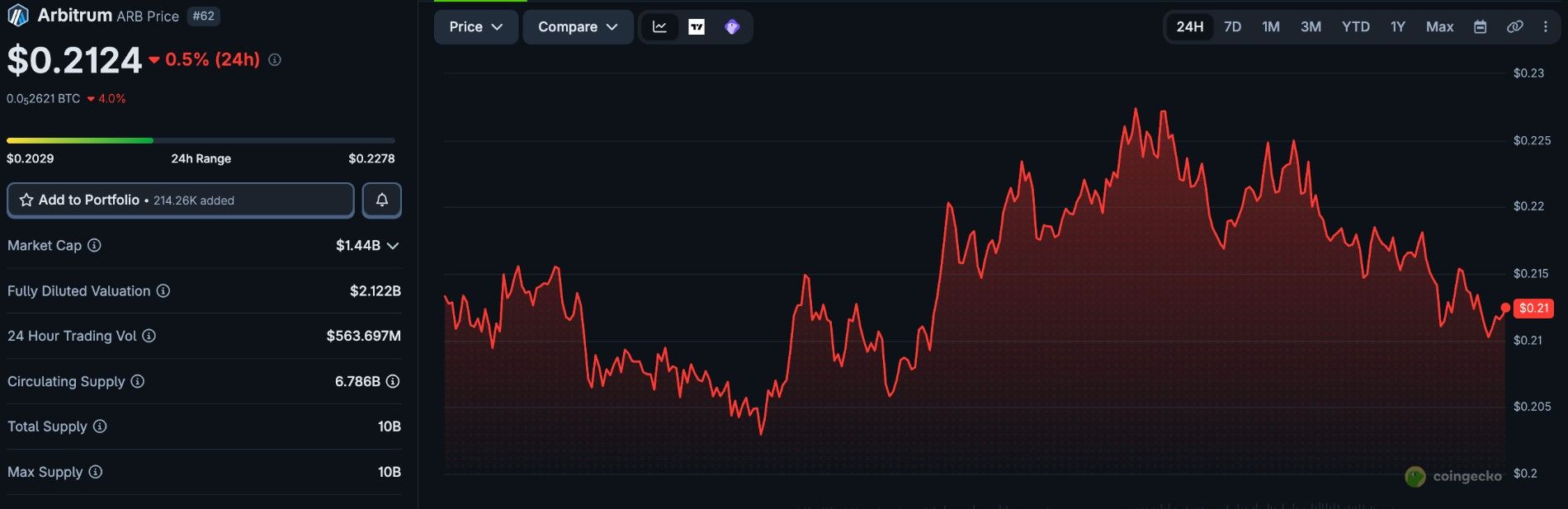Select the 24H timeframe tab
The image size is (1568, 509).
(x=1189, y=27)
